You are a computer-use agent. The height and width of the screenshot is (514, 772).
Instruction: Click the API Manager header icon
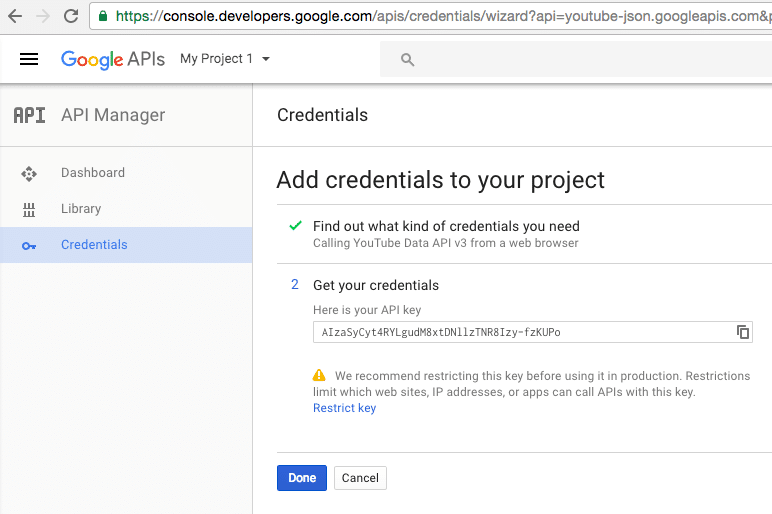tap(29, 115)
